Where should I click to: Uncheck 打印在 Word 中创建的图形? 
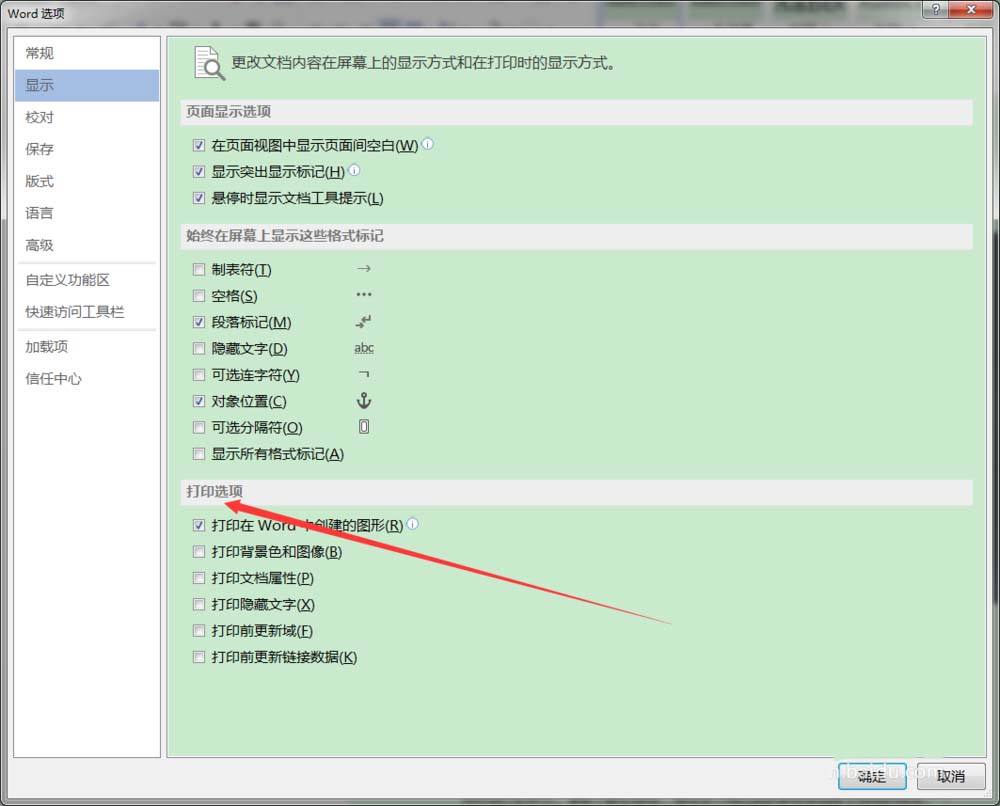pos(199,525)
